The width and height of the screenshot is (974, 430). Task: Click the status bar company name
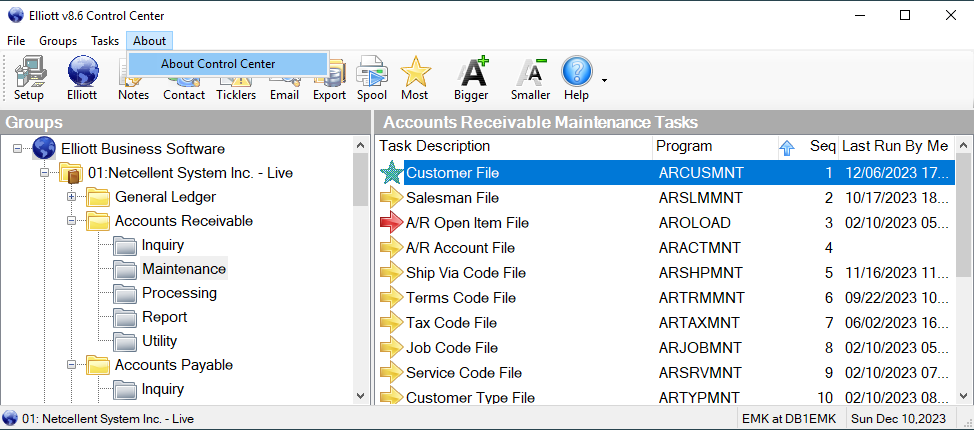coord(109,418)
